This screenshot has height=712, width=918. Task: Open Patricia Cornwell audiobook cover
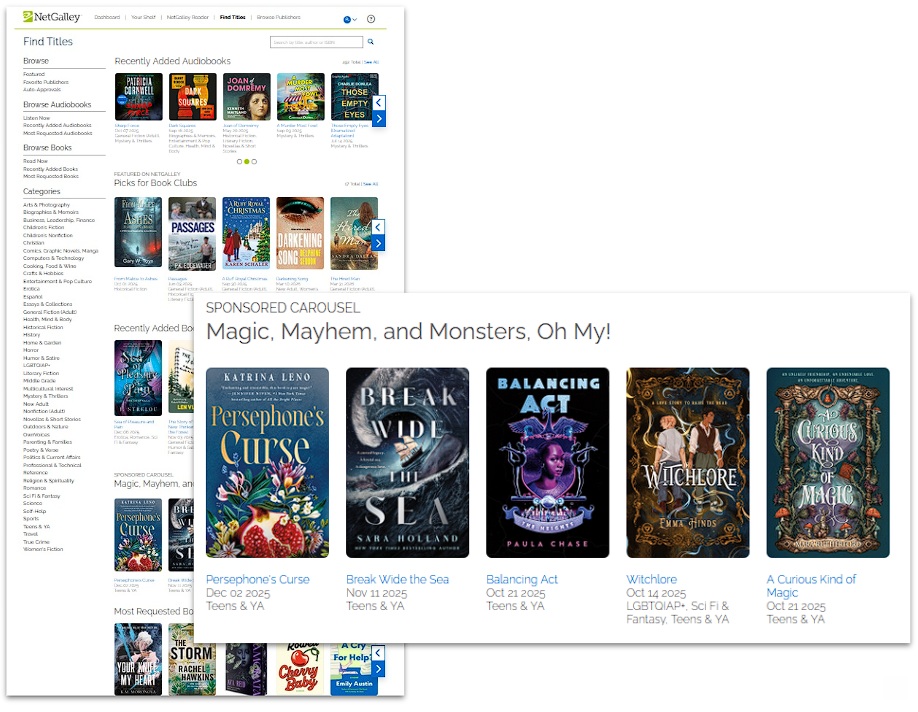click(139, 97)
